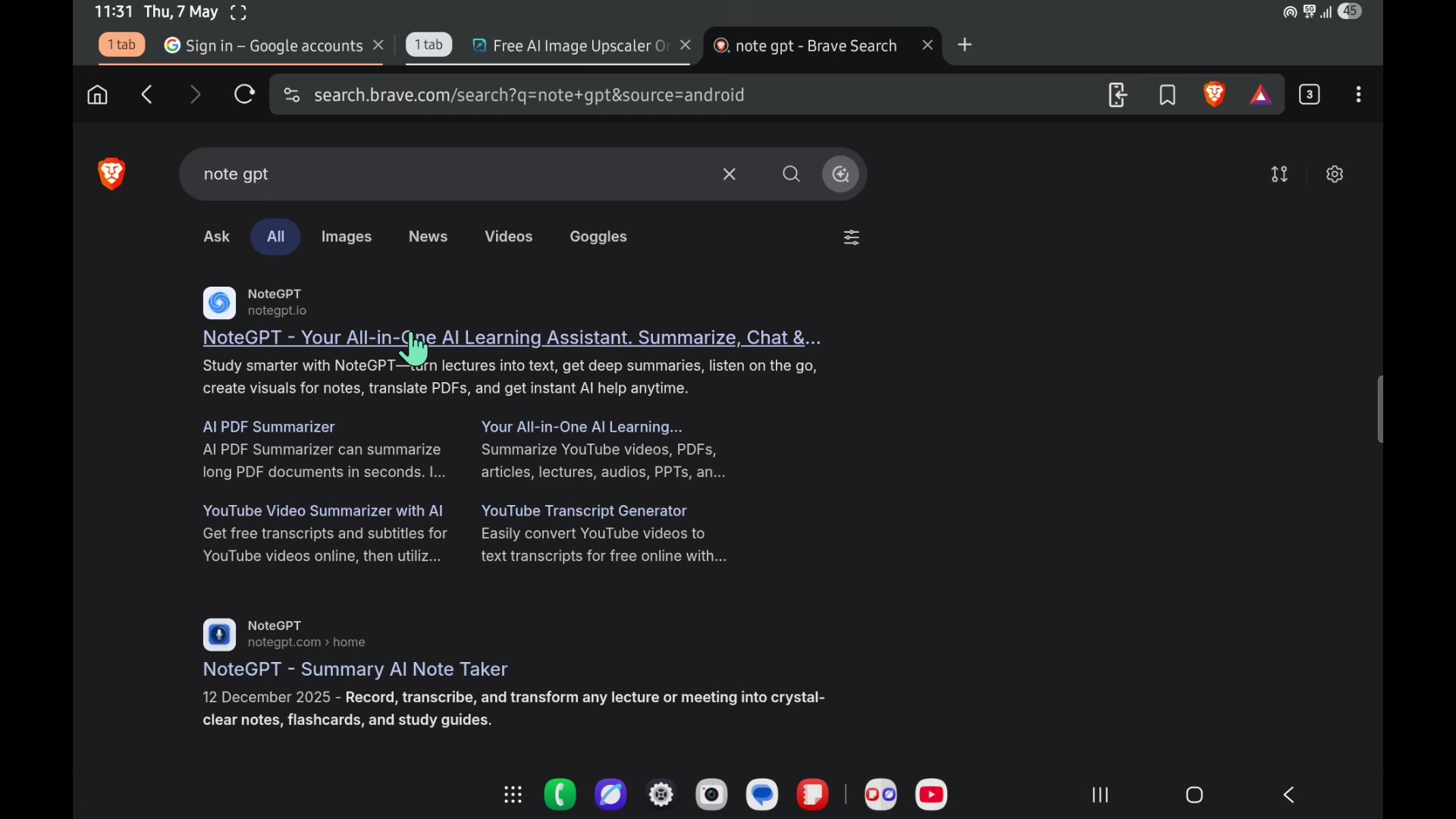Close the Free AI Image Upscaler tab
Image resolution: width=1456 pixels, height=819 pixels.
click(x=686, y=46)
